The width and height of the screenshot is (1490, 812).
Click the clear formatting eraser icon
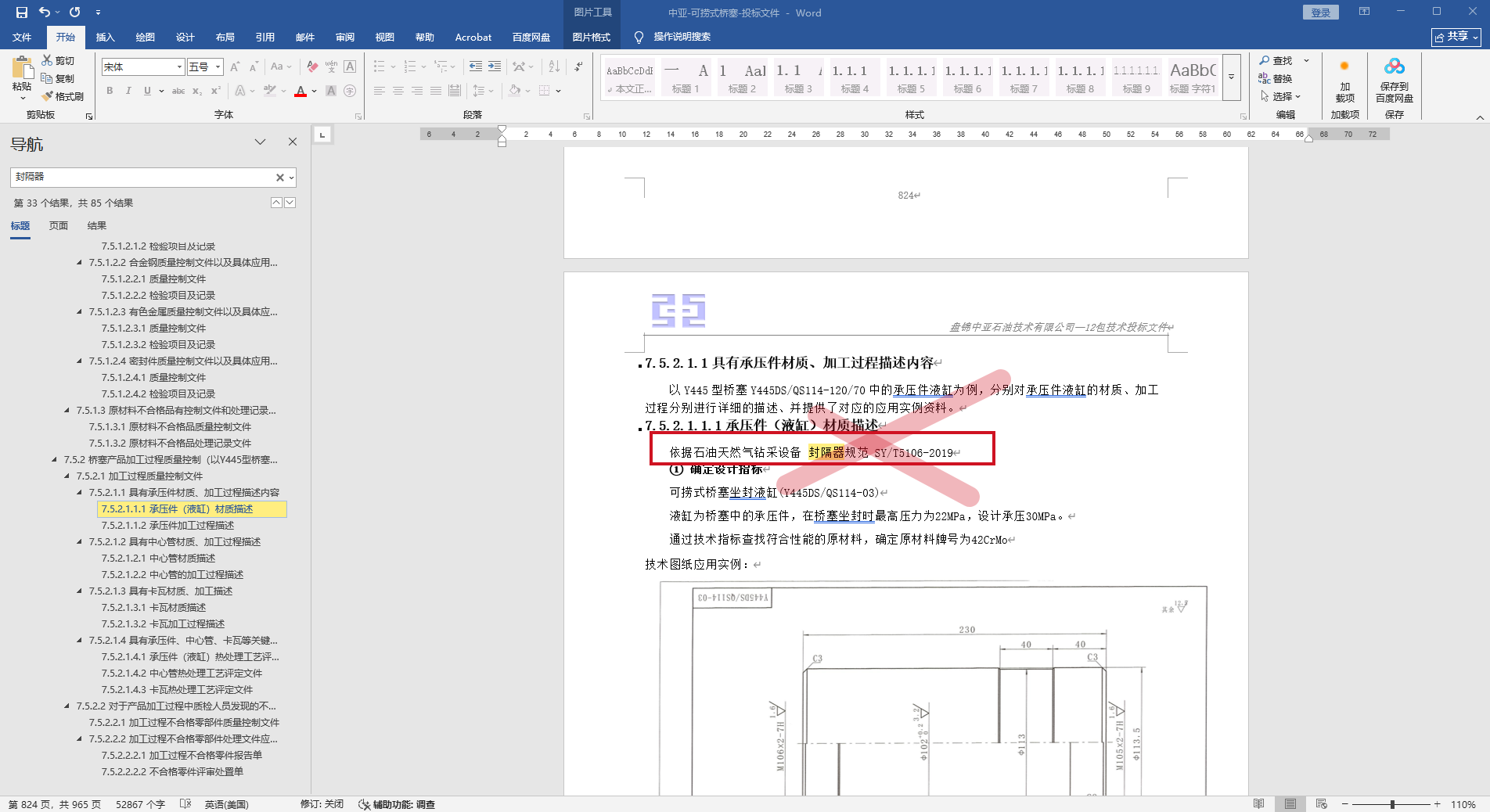[x=312, y=66]
